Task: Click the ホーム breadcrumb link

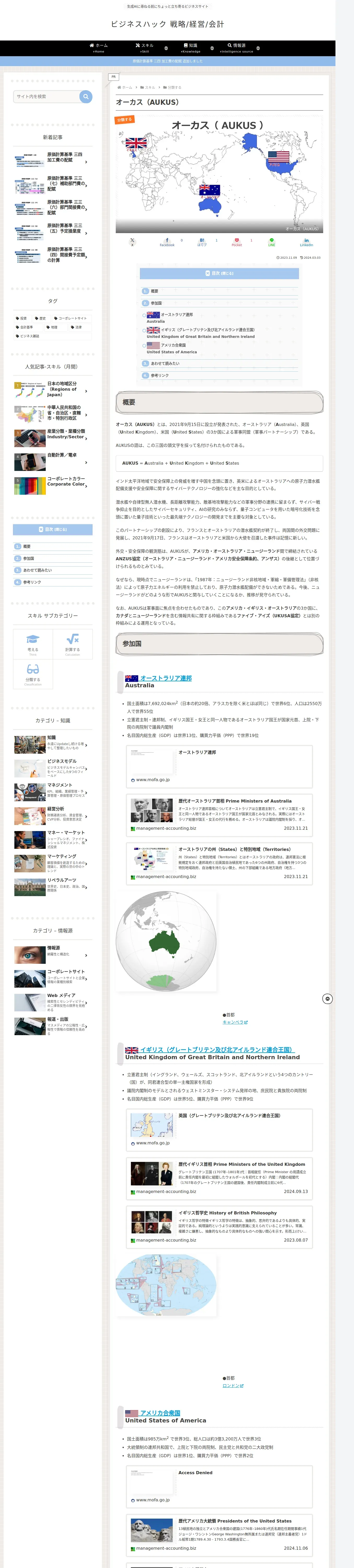Action: [127, 88]
